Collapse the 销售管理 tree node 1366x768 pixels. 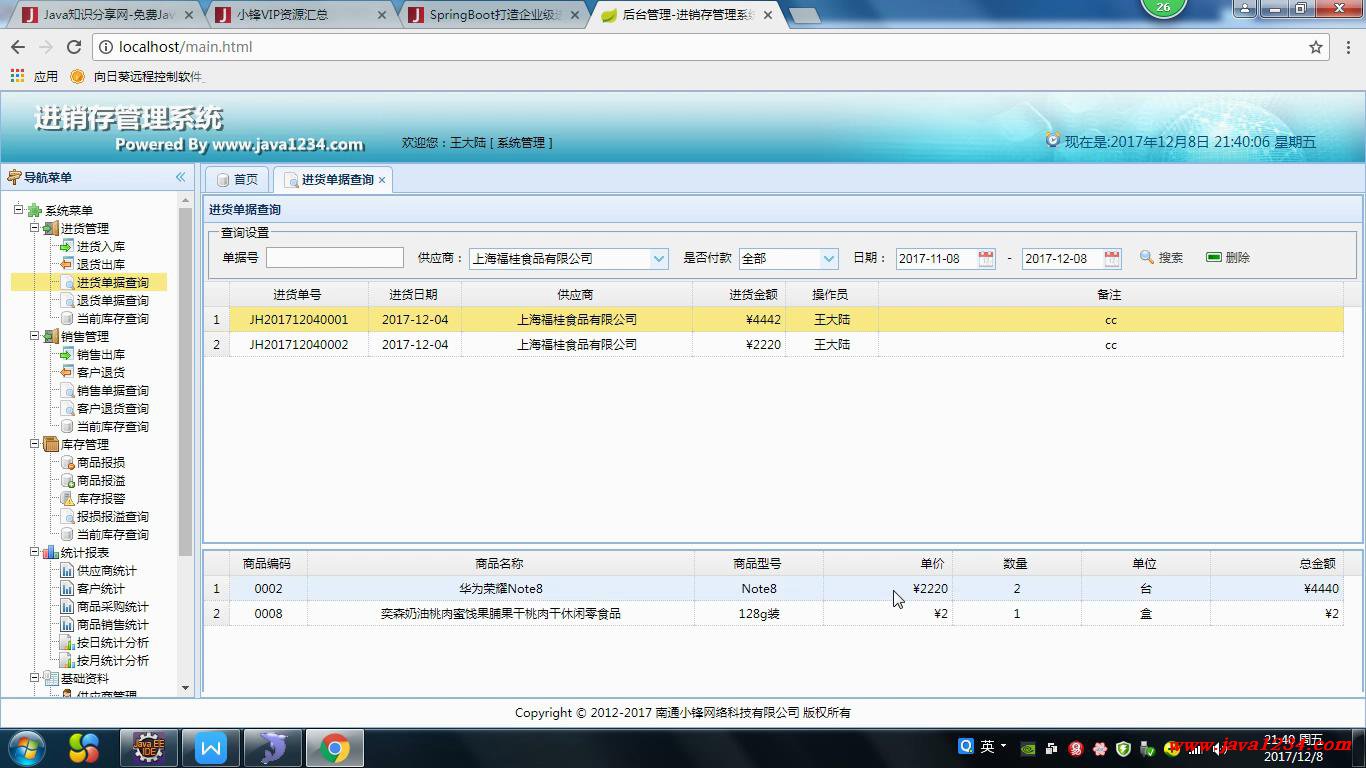(34, 336)
